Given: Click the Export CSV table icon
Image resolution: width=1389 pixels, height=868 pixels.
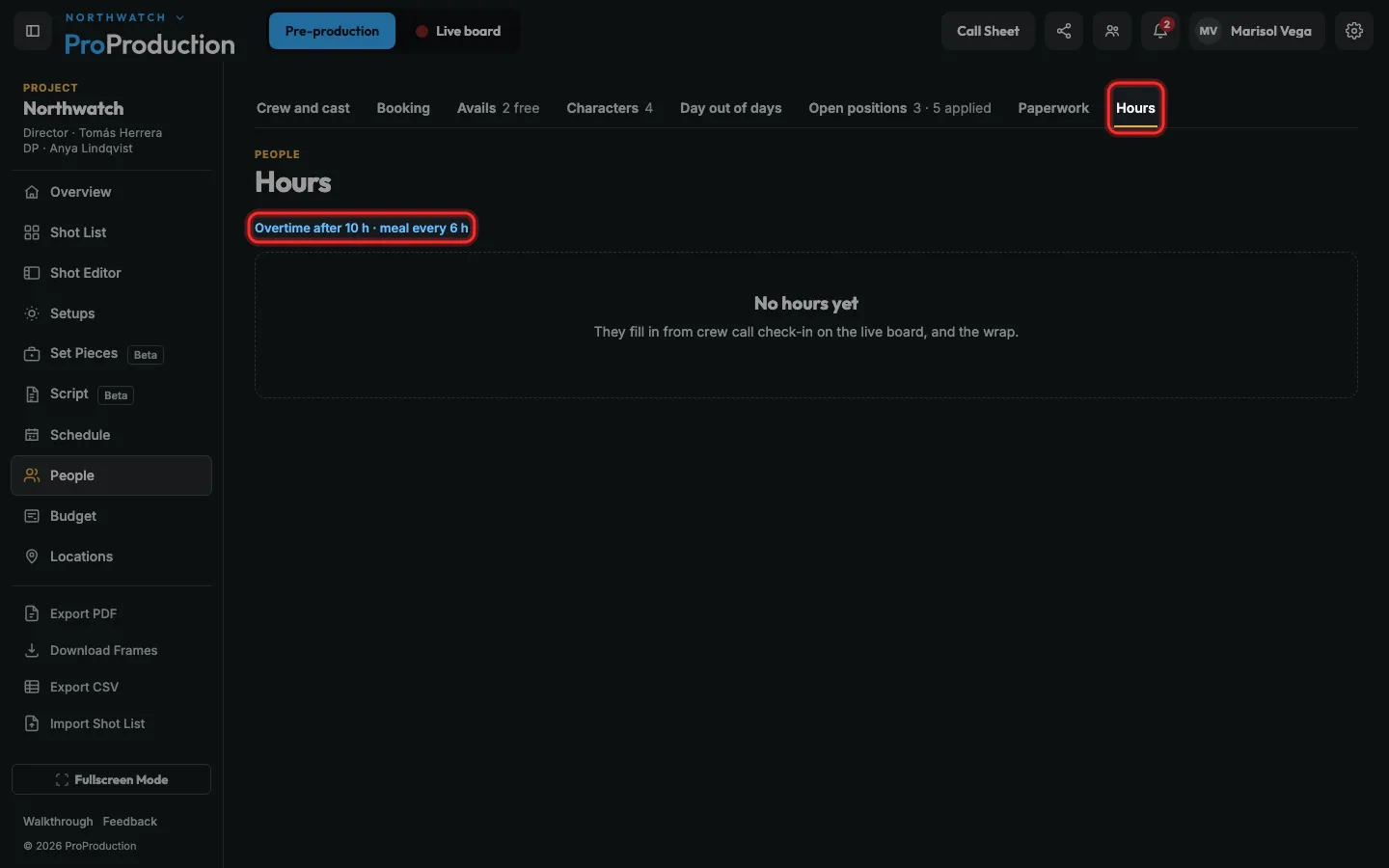Looking at the screenshot, I should click(32, 687).
